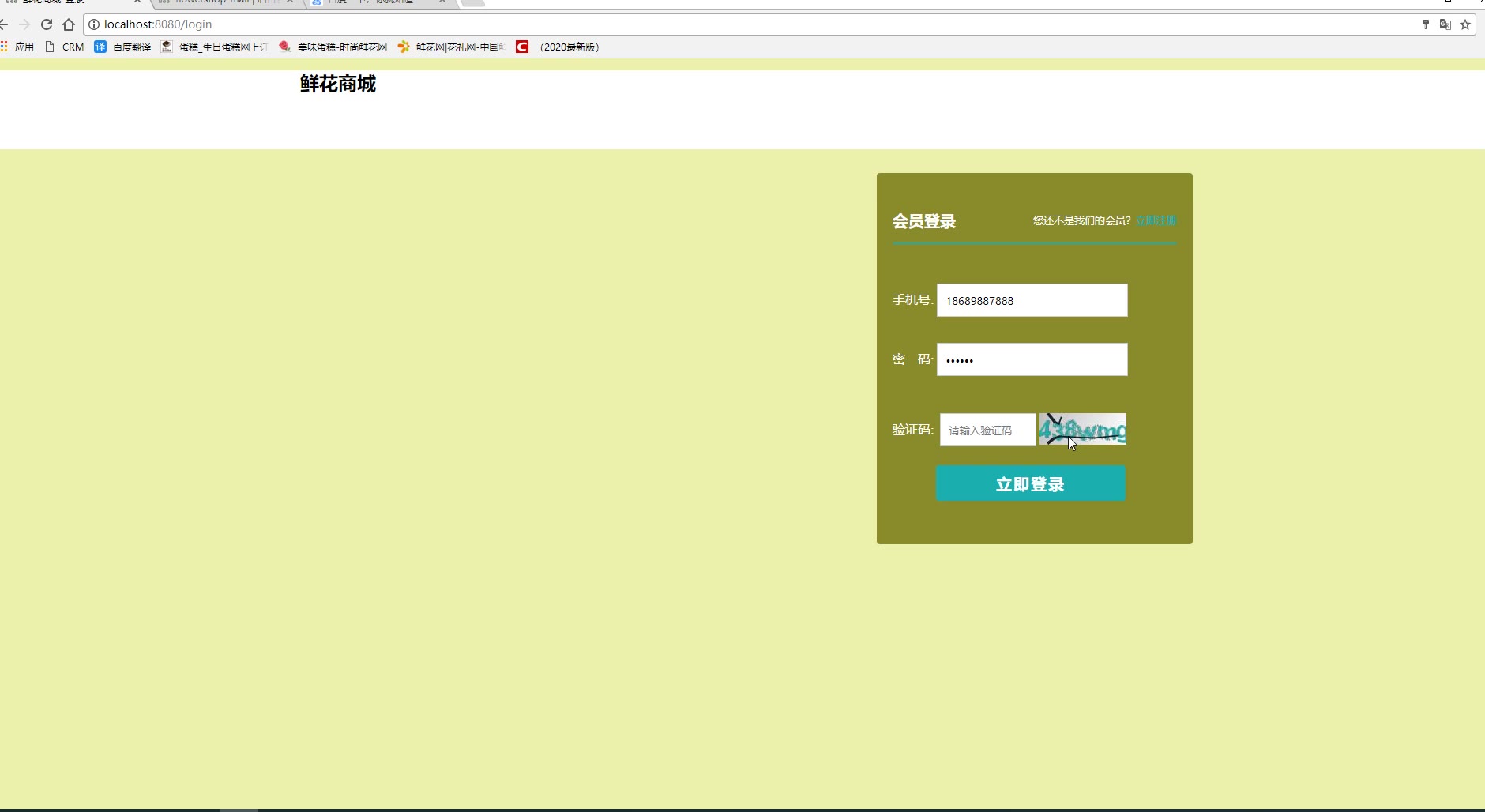Open the browser home page
The width and height of the screenshot is (1485, 812).
[69, 24]
